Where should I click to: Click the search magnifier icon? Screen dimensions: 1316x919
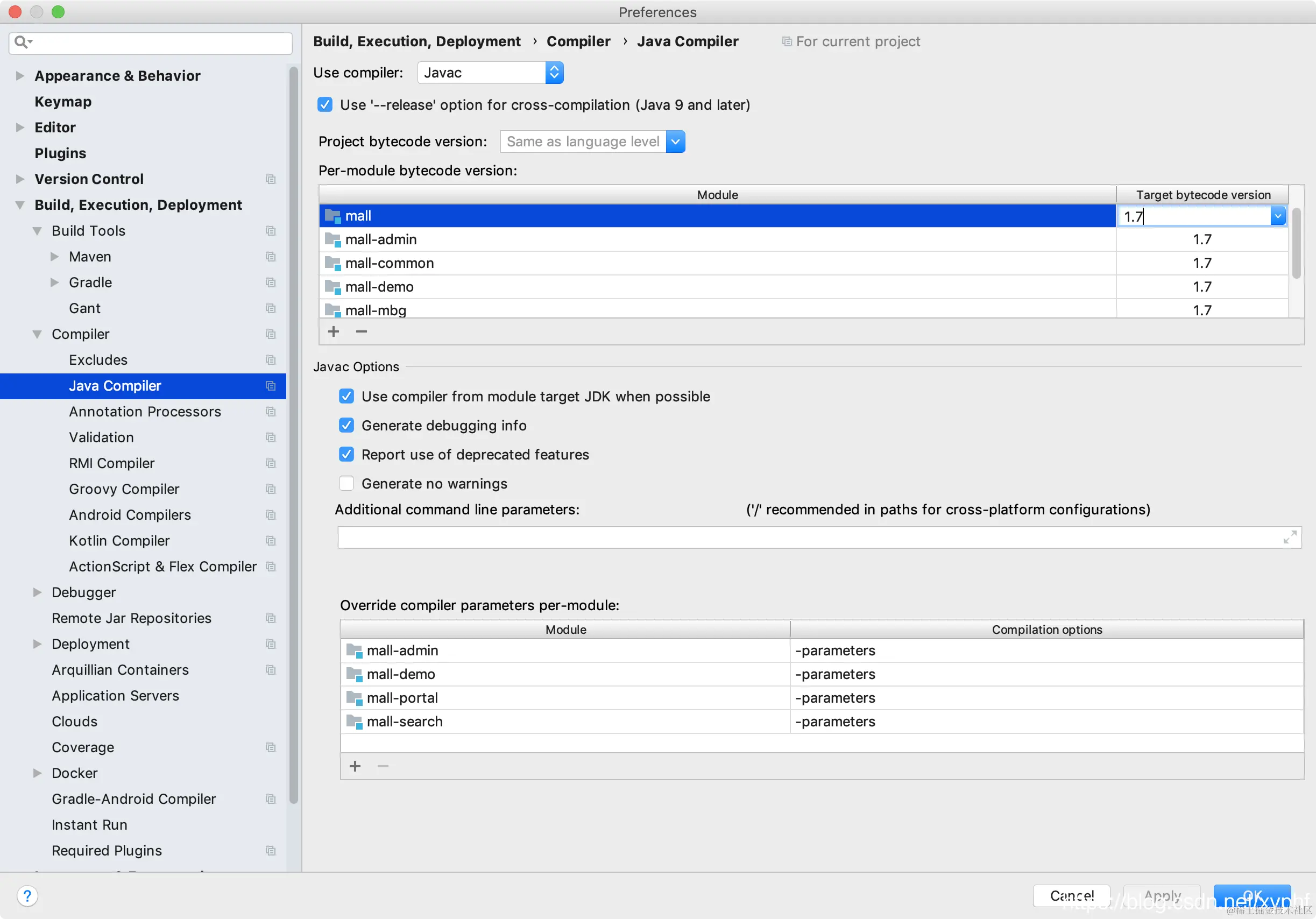point(22,42)
